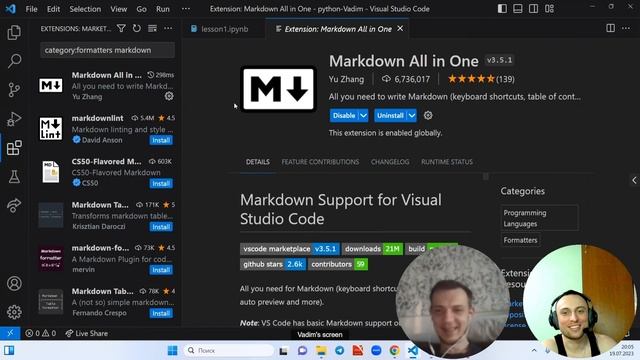Open the Go menu

(x=142, y=9)
